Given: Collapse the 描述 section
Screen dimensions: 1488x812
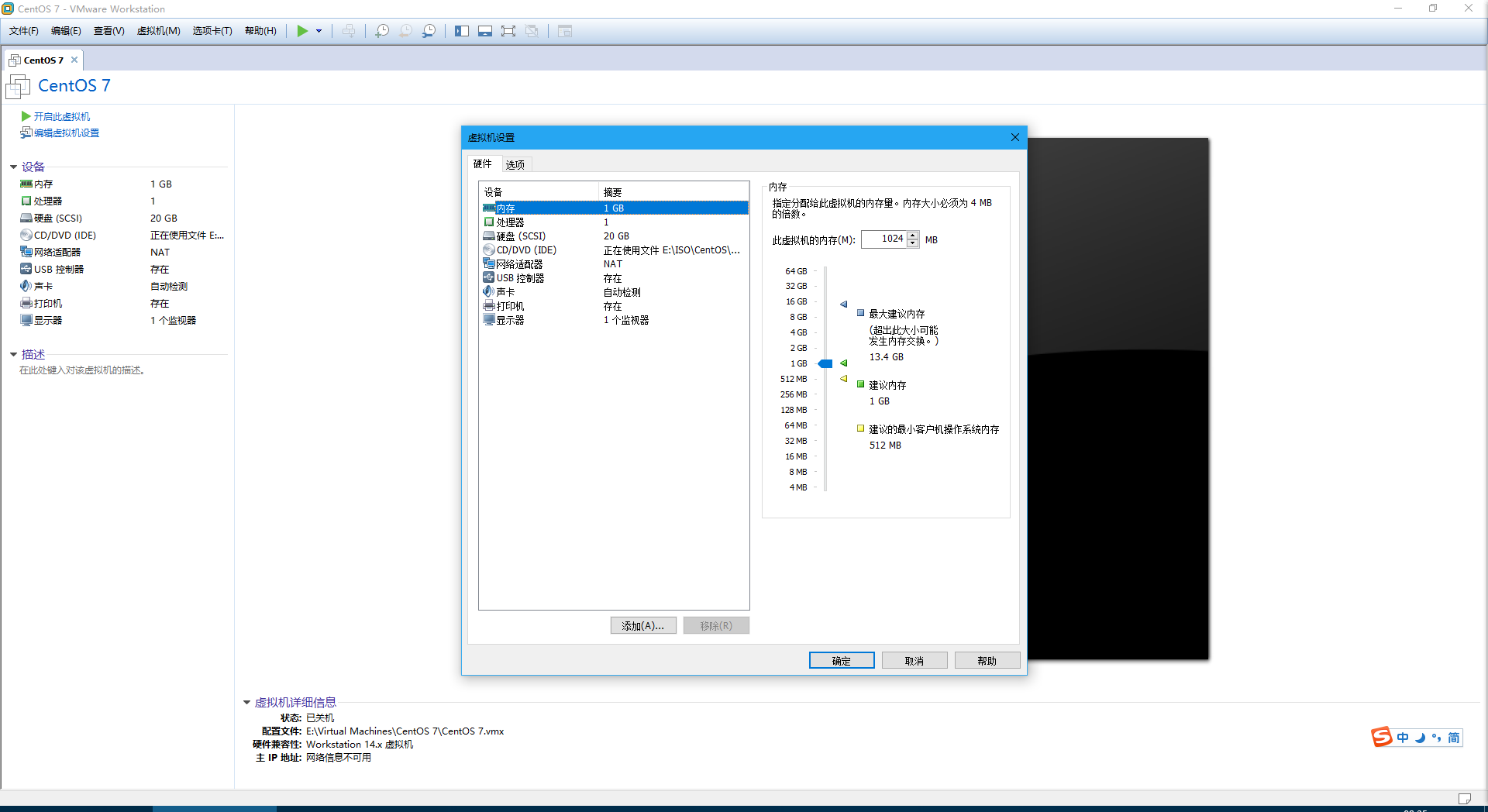Looking at the screenshot, I should [x=13, y=354].
